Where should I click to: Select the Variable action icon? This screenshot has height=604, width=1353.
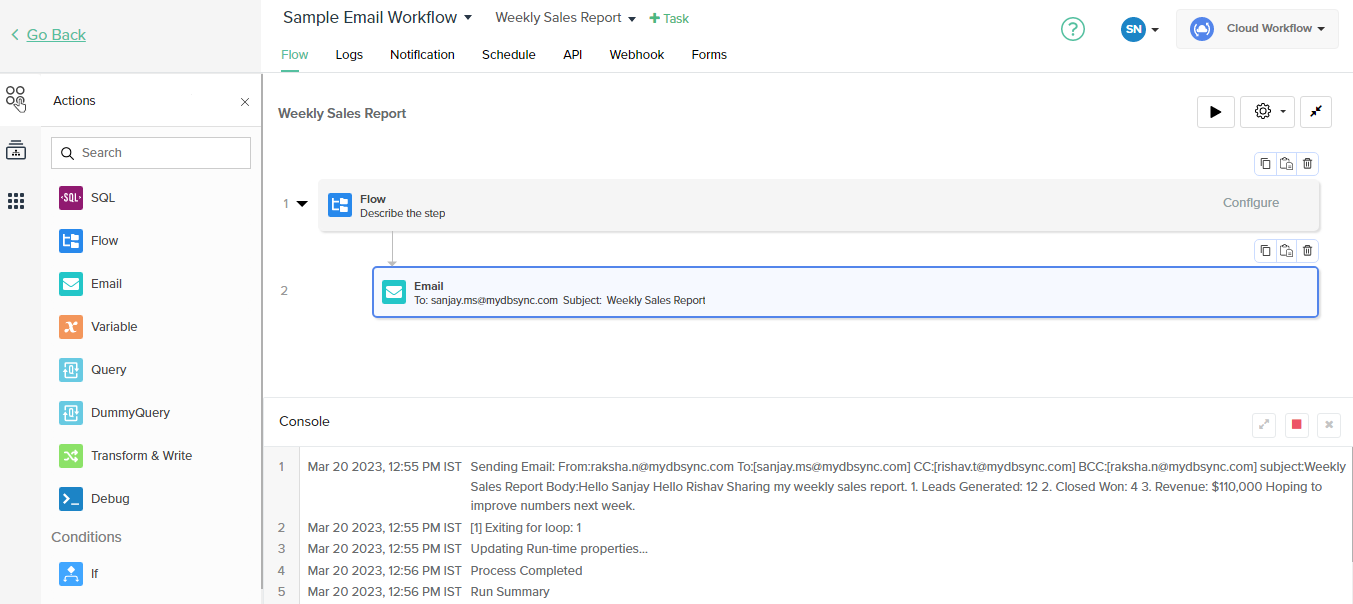pyautogui.click(x=71, y=327)
